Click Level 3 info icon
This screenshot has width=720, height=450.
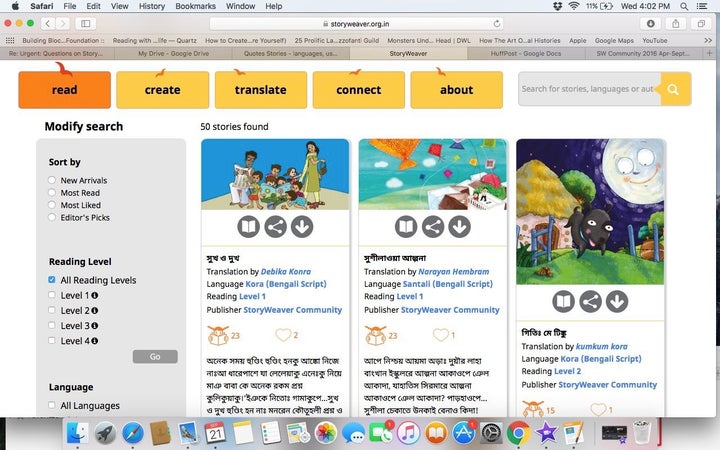95,326
